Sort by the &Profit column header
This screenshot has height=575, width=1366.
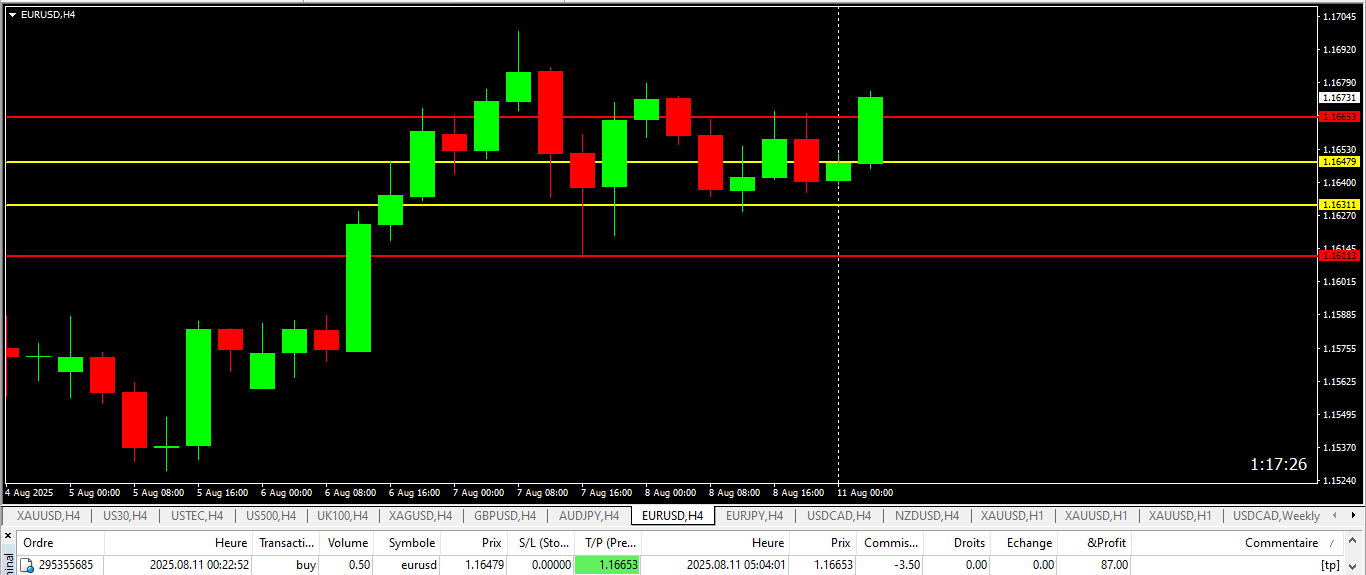(x=1095, y=543)
